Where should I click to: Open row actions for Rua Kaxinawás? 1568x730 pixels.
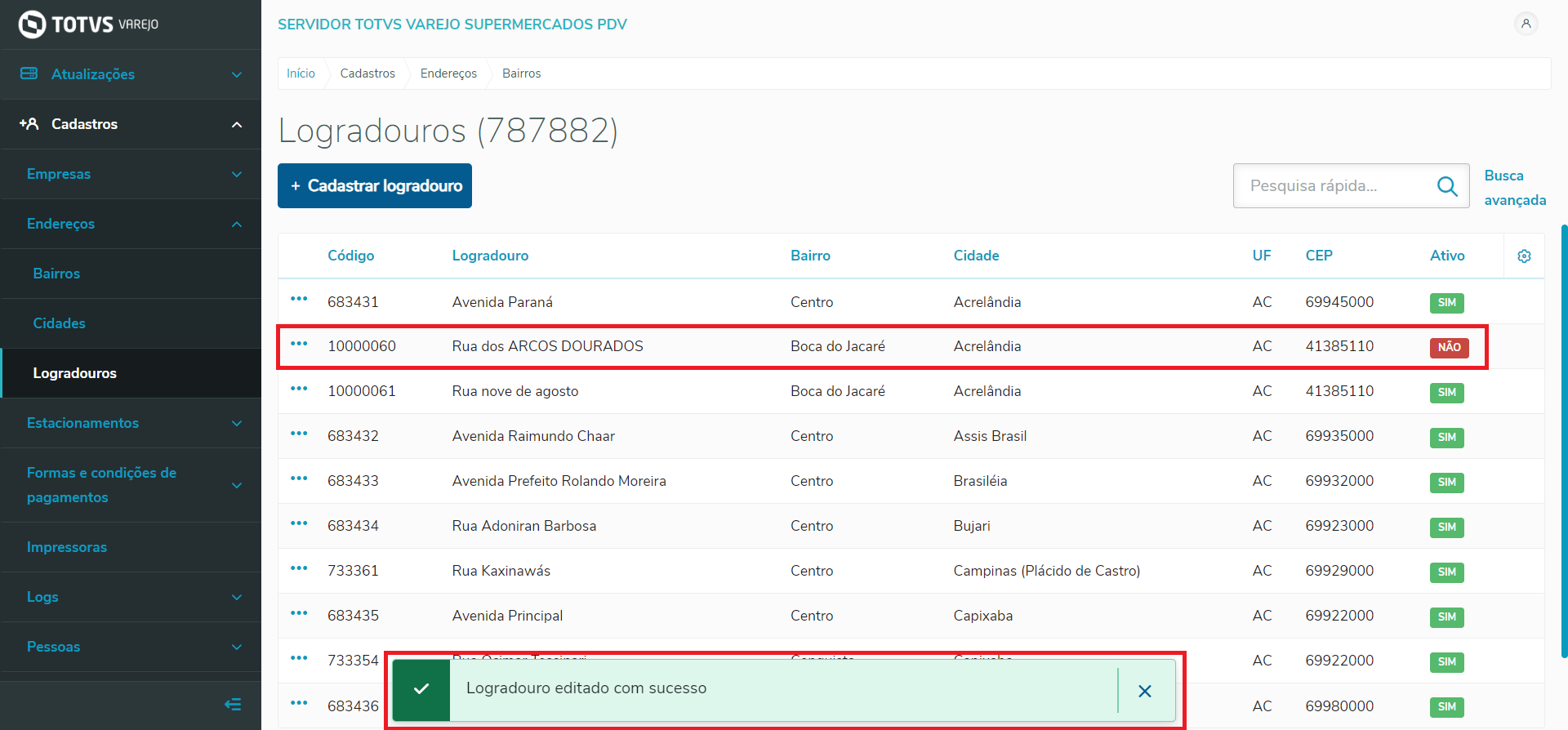(x=299, y=568)
